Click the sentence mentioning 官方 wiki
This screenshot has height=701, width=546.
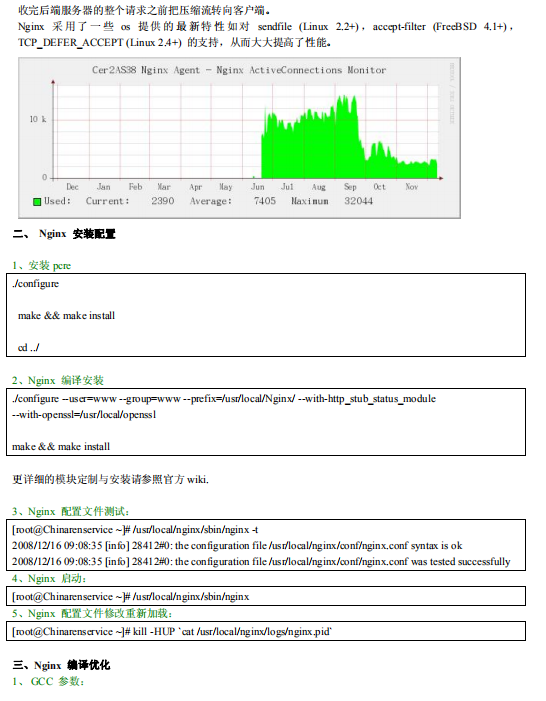(110, 480)
